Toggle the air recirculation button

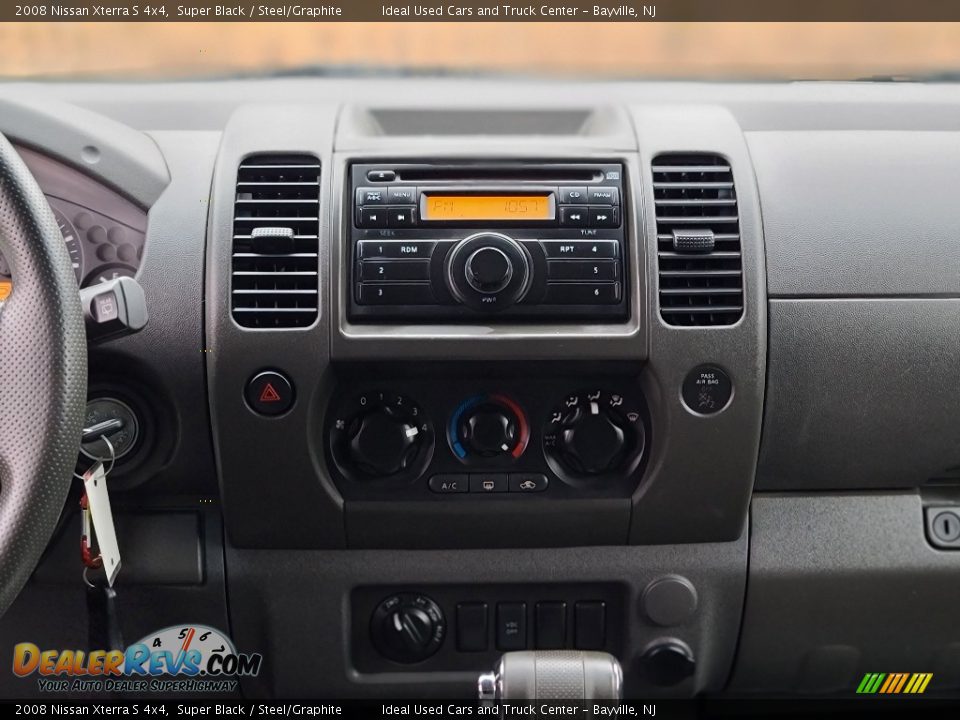[x=528, y=485]
